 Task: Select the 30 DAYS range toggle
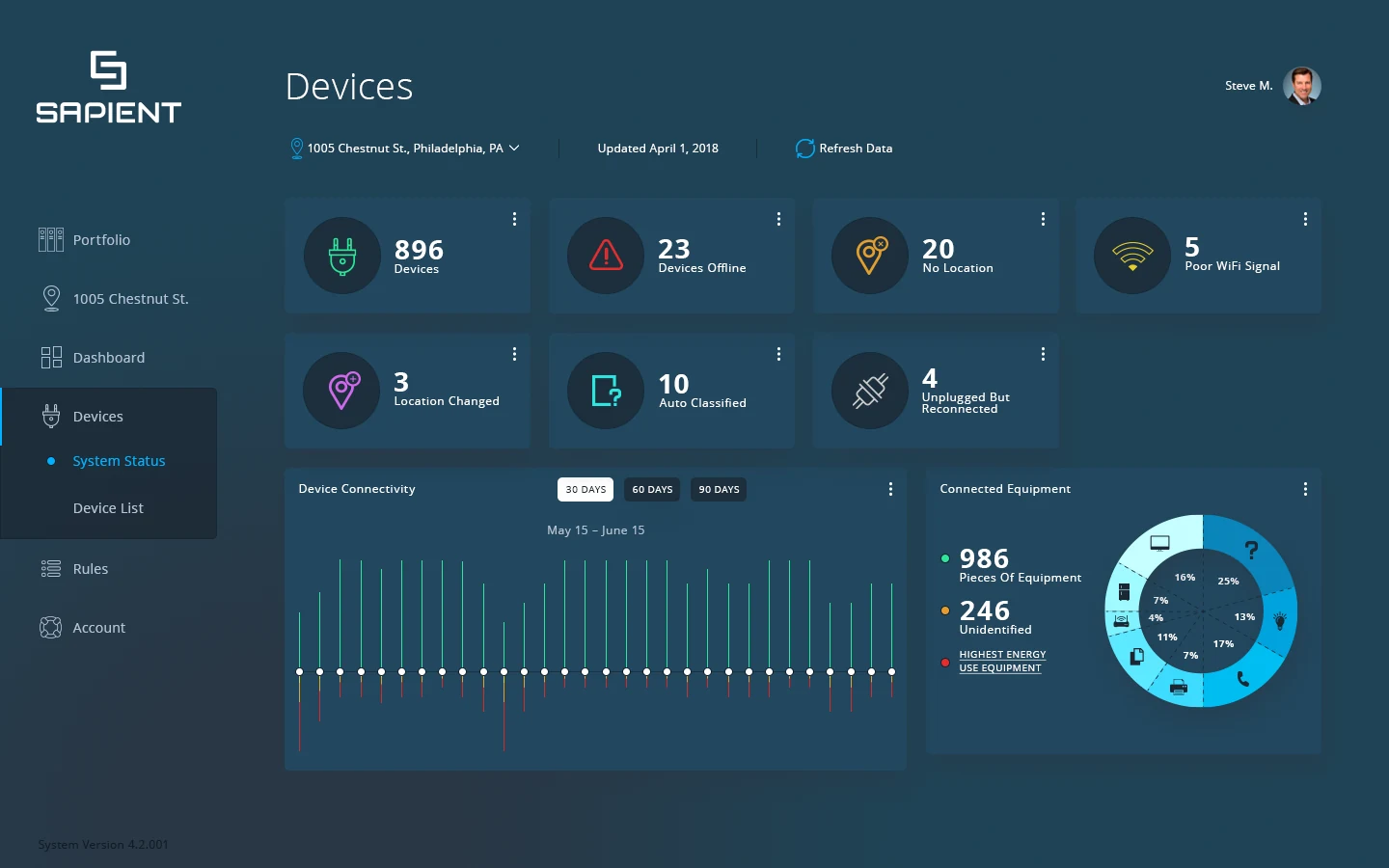[x=586, y=490]
